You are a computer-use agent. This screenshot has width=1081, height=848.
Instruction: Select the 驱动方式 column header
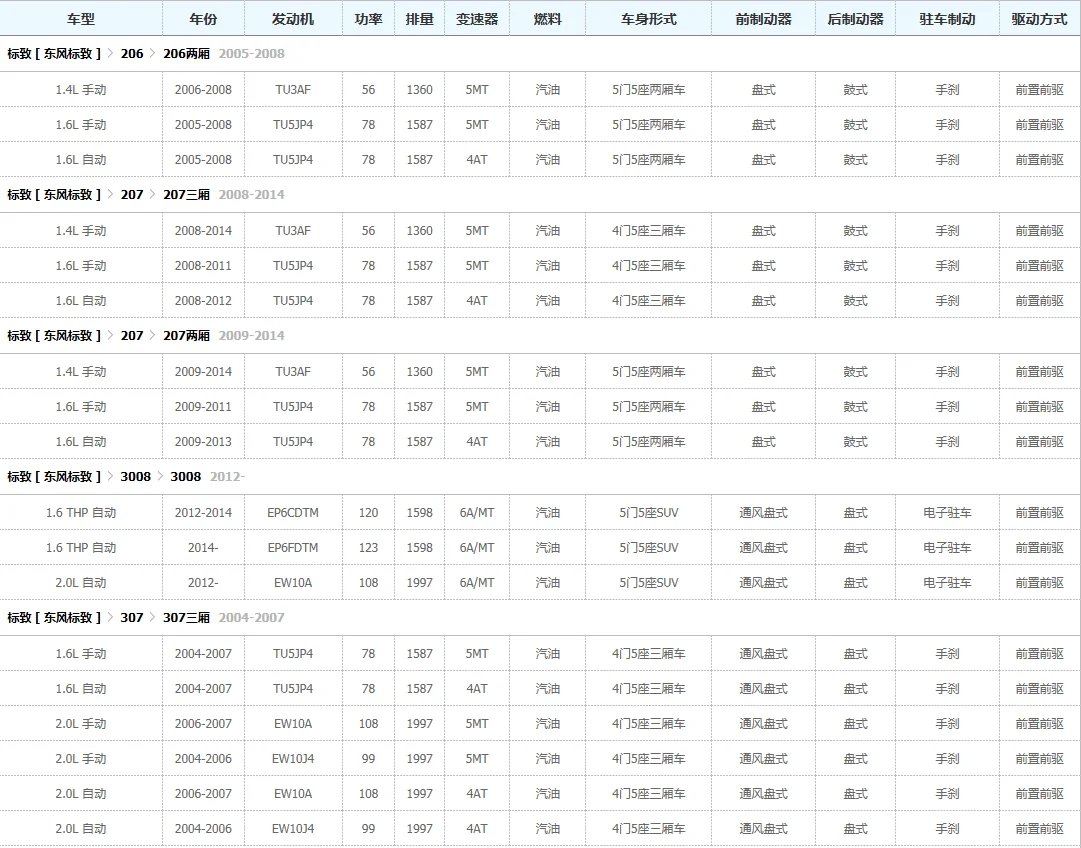point(1039,19)
